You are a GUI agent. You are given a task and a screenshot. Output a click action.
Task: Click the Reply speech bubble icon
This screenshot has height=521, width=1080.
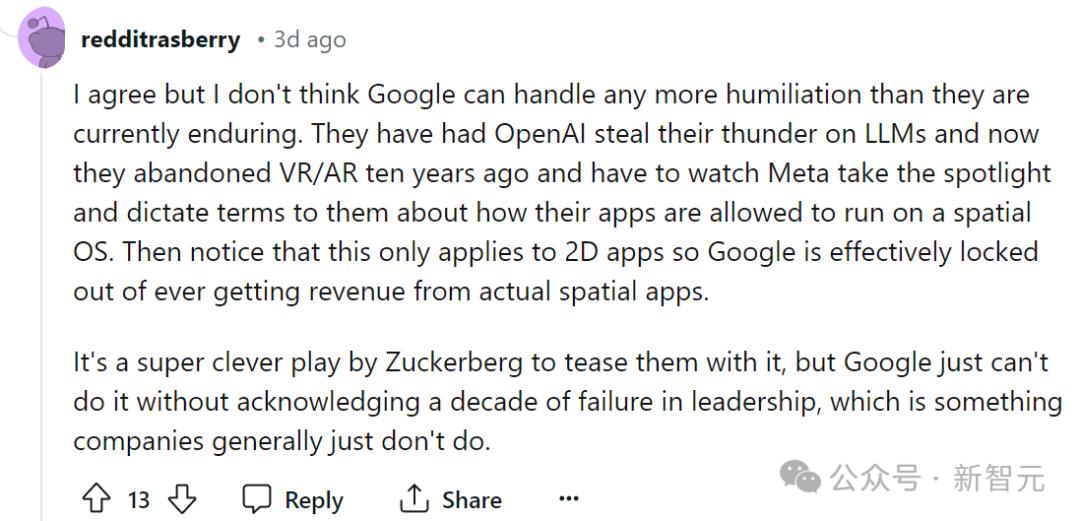coord(258,498)
